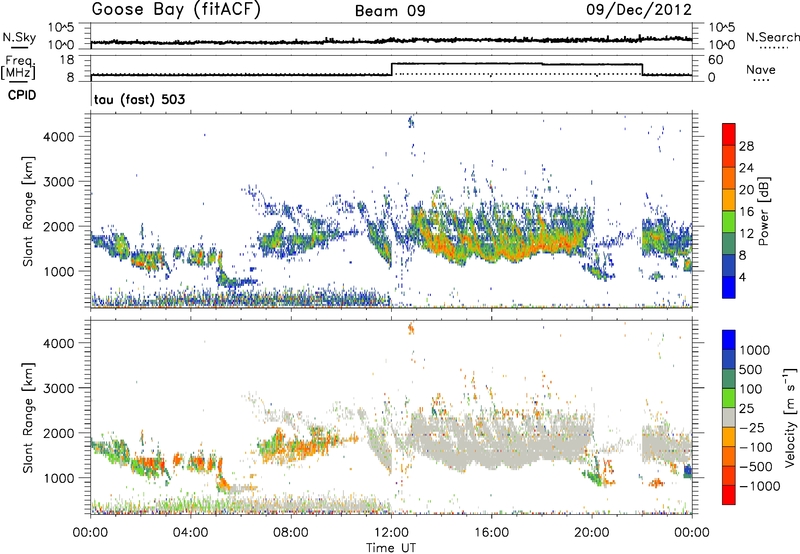Click the "60" Nave axis tick

click(x=716, y=60)
